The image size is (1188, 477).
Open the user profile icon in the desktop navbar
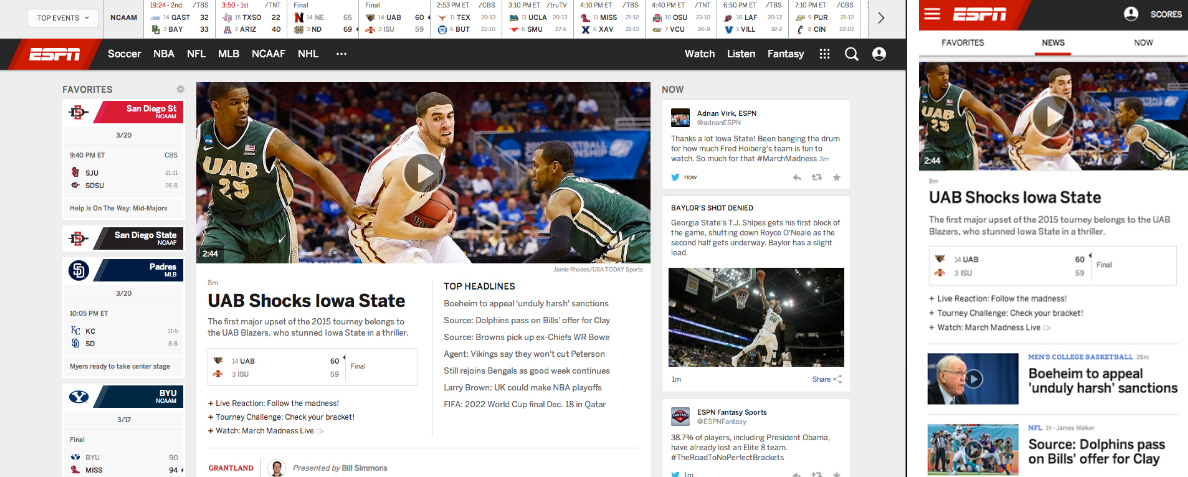879,54
